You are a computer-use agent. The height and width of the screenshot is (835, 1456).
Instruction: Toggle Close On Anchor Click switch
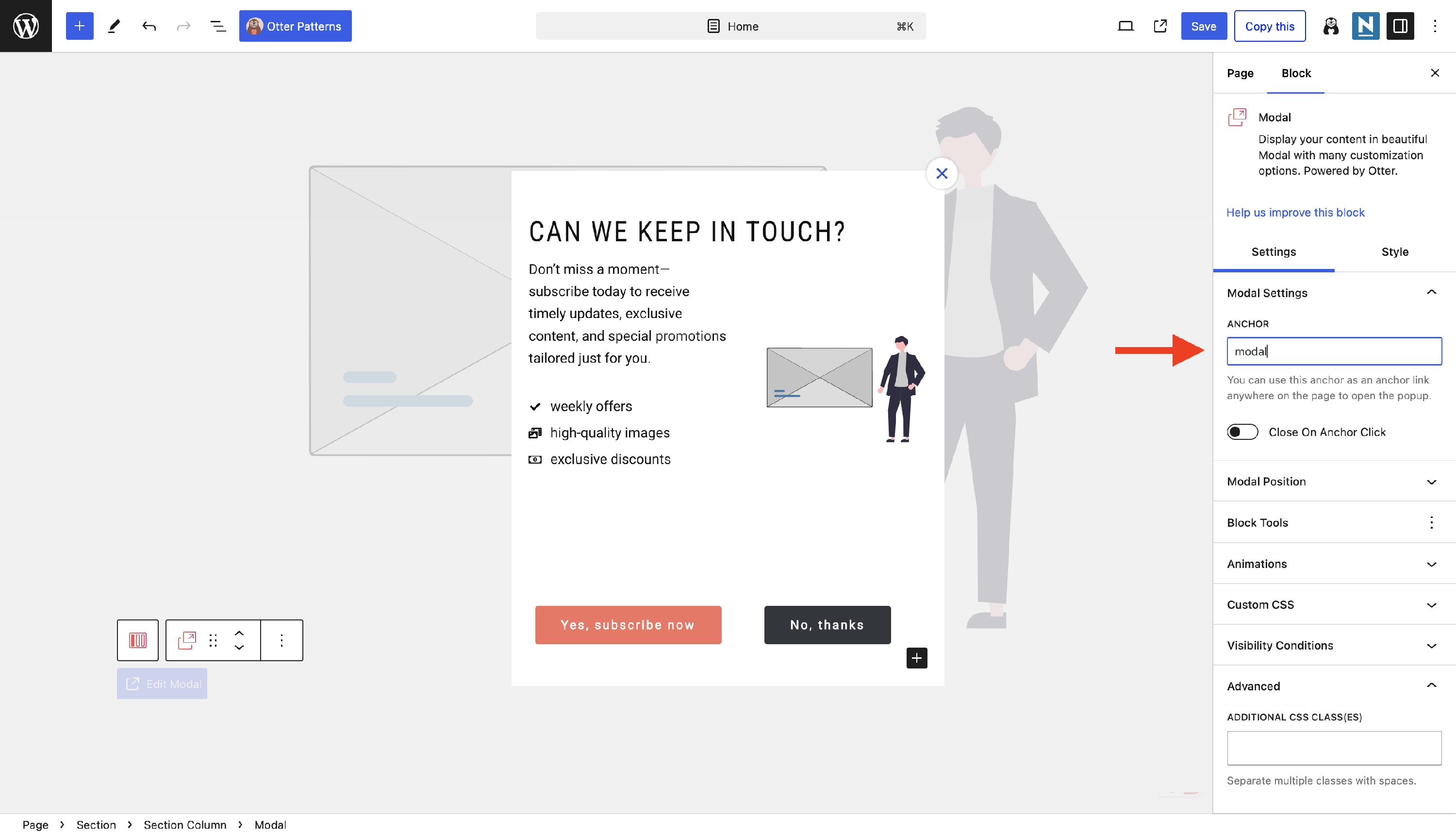click(1242, 432)
